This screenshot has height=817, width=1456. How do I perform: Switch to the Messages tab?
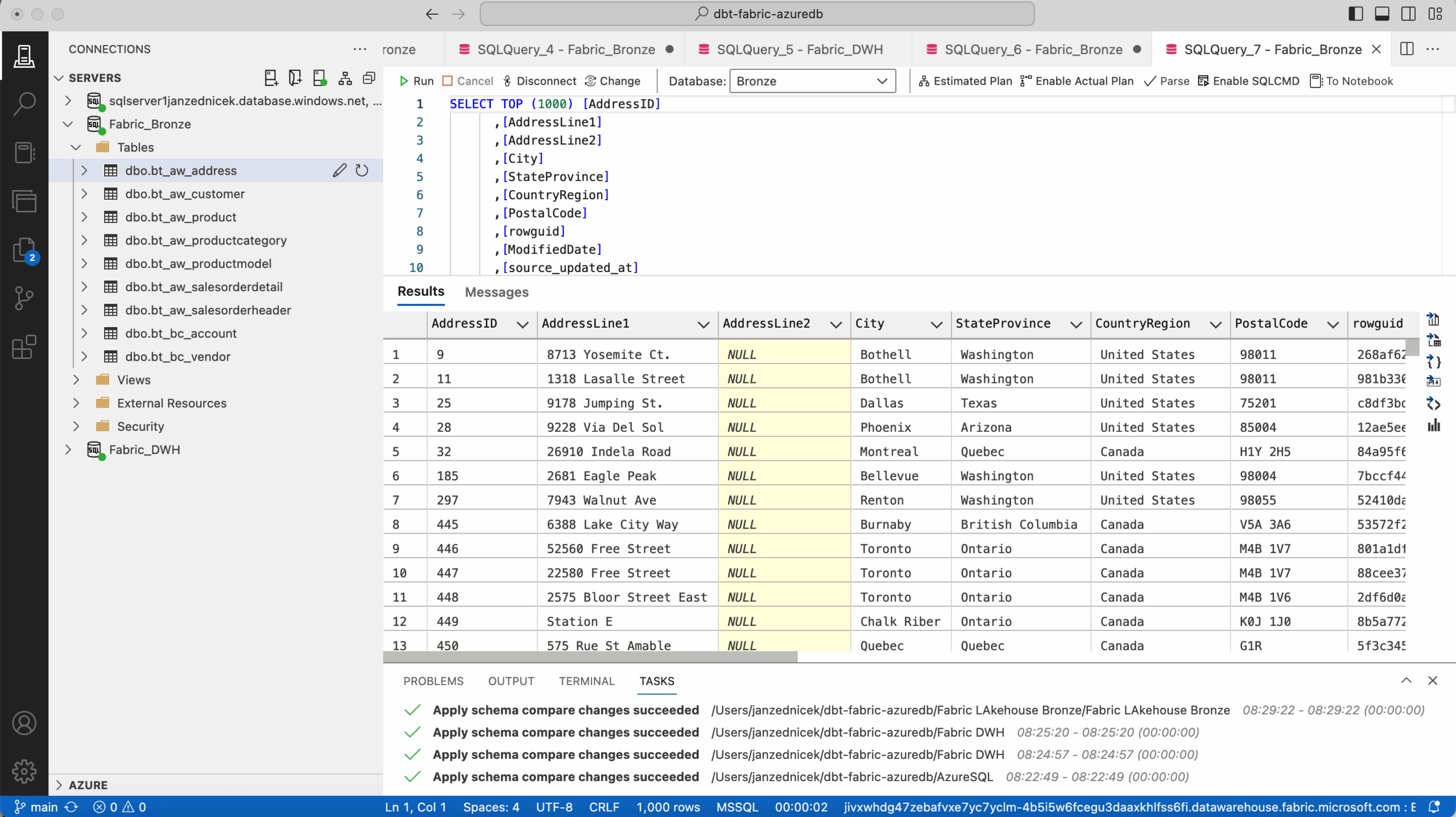pos(497,292)
